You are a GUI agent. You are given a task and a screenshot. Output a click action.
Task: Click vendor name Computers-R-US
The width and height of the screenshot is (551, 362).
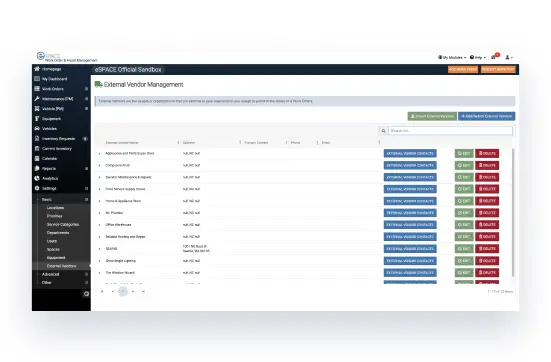point(117,165)
